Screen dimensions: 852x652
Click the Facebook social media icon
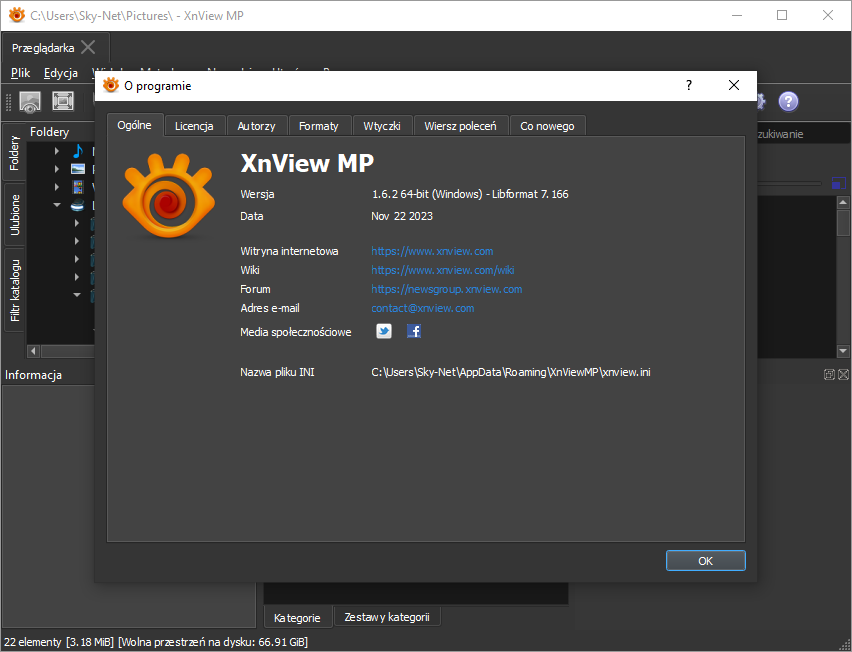[x=414, y=331]
